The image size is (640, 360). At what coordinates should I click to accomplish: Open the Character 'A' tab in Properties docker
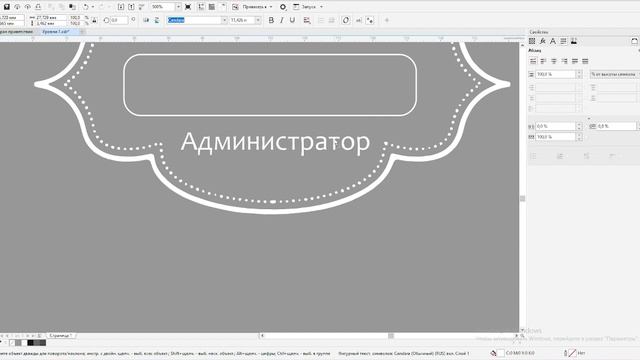point(553,41)
